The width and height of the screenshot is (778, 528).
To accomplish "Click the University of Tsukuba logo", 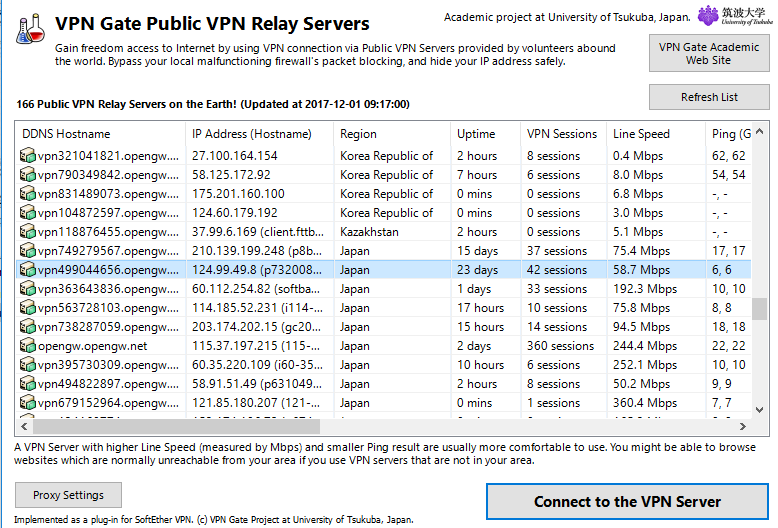I will coord(735,16).
